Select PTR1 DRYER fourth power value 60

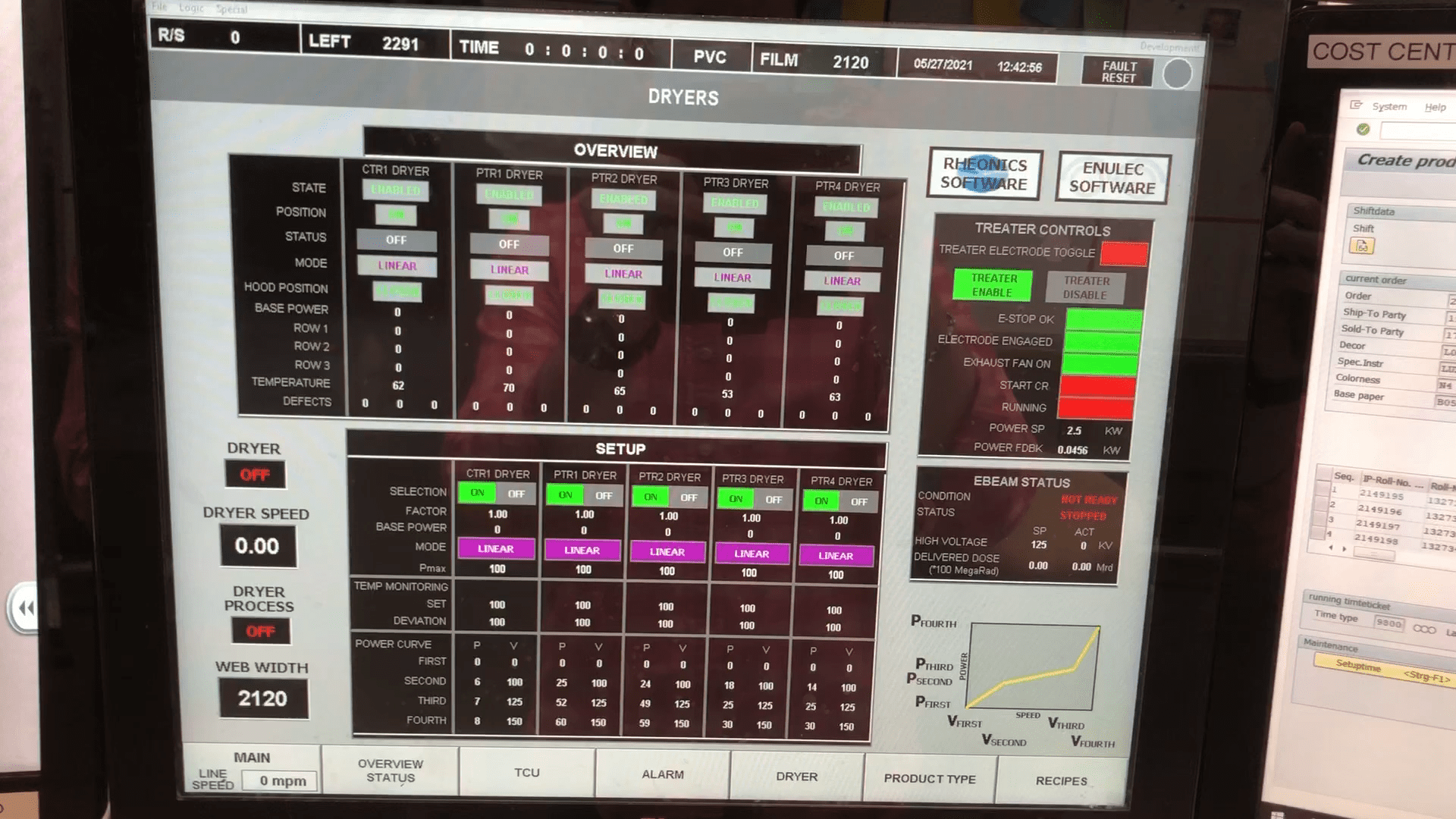point(561,722)
